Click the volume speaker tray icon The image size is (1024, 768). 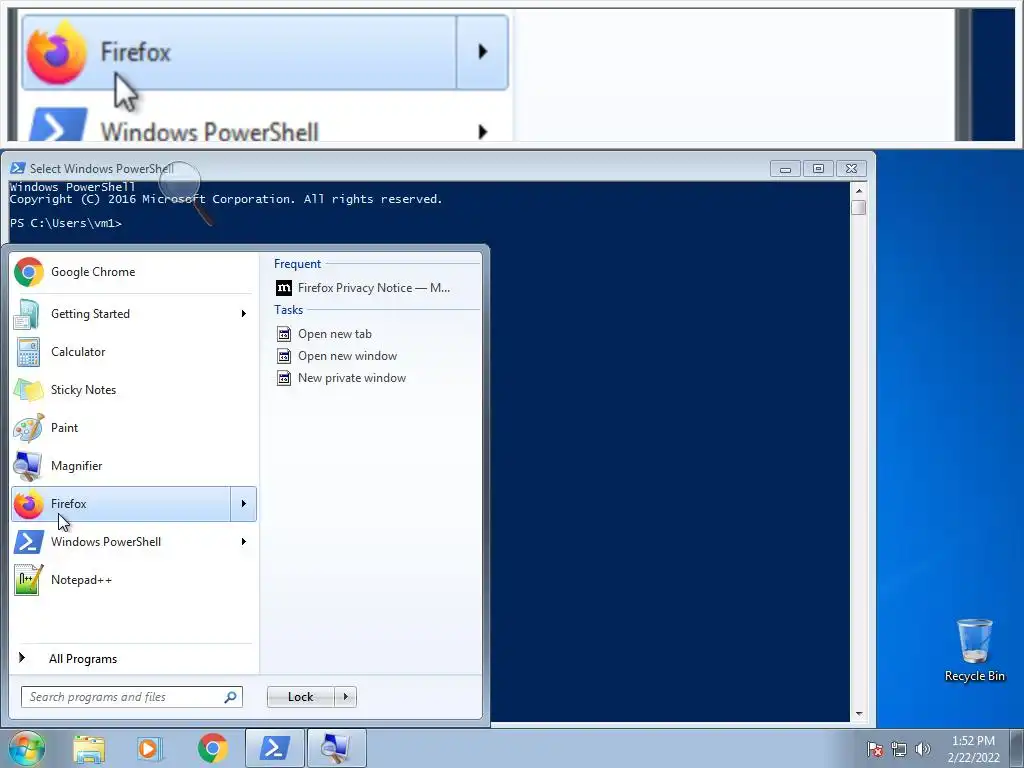[x=923, y=749]
